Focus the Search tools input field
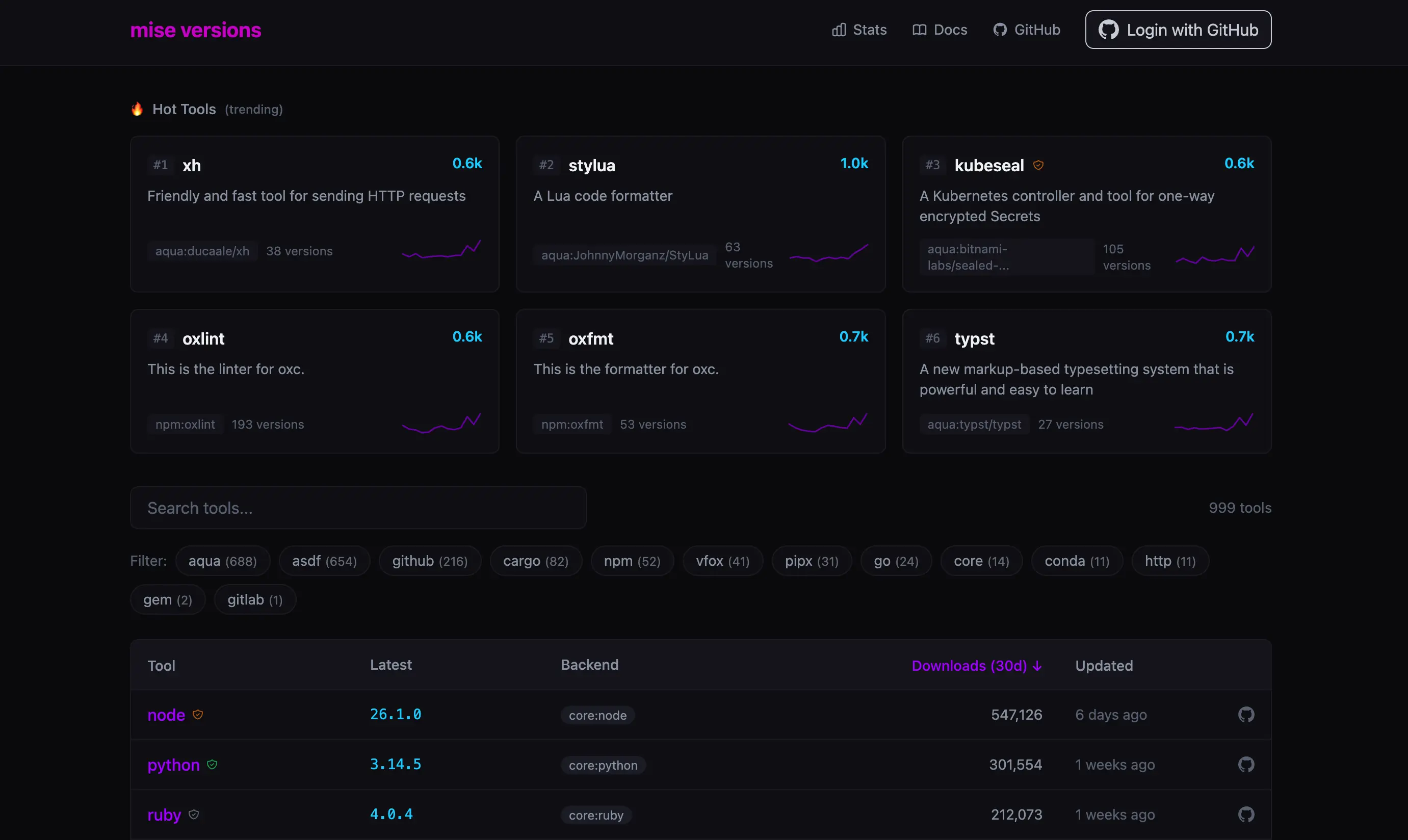This screenshot has height=840, width=1408. (x=358, y=508)
